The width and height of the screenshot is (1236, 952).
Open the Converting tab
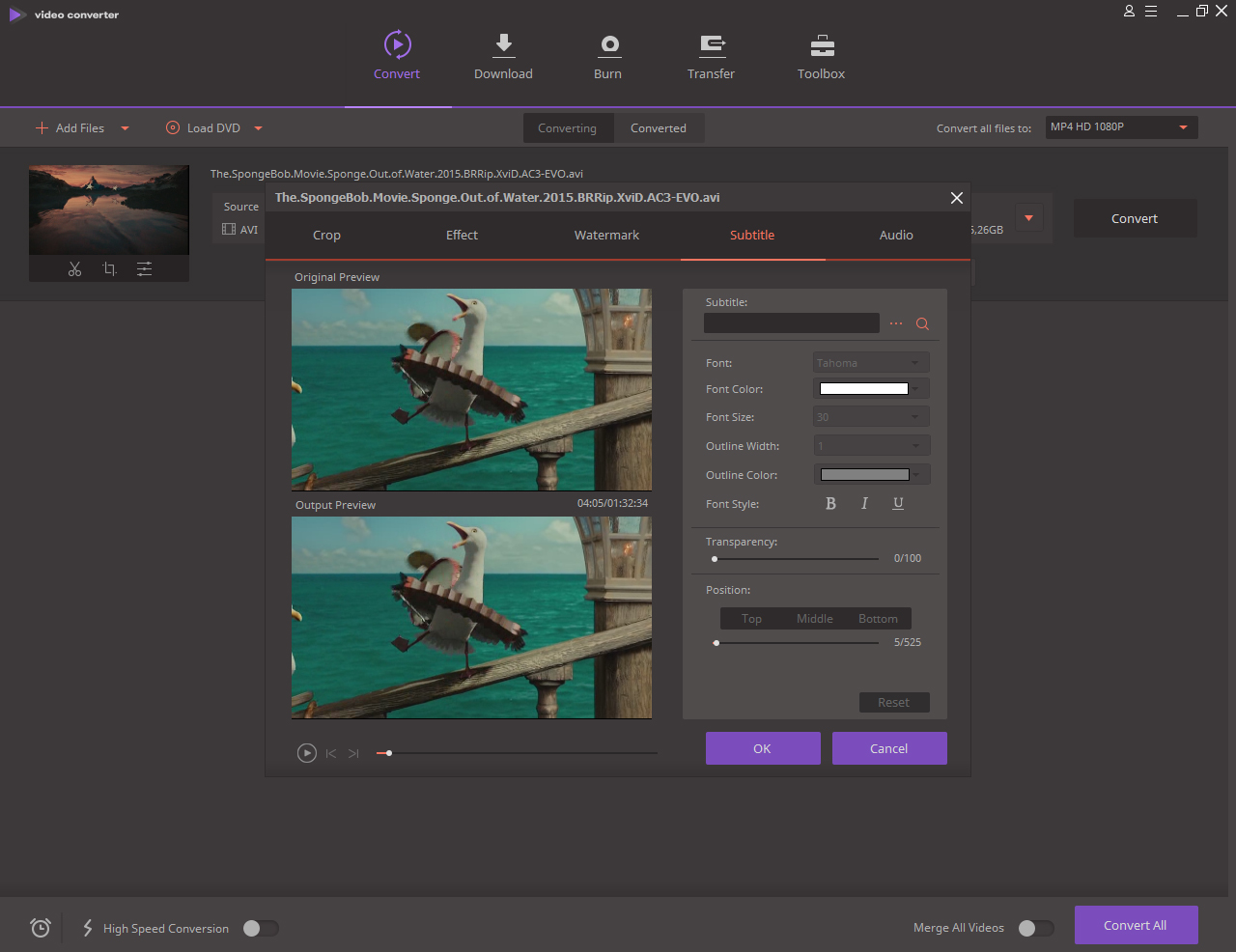(568, 128)
